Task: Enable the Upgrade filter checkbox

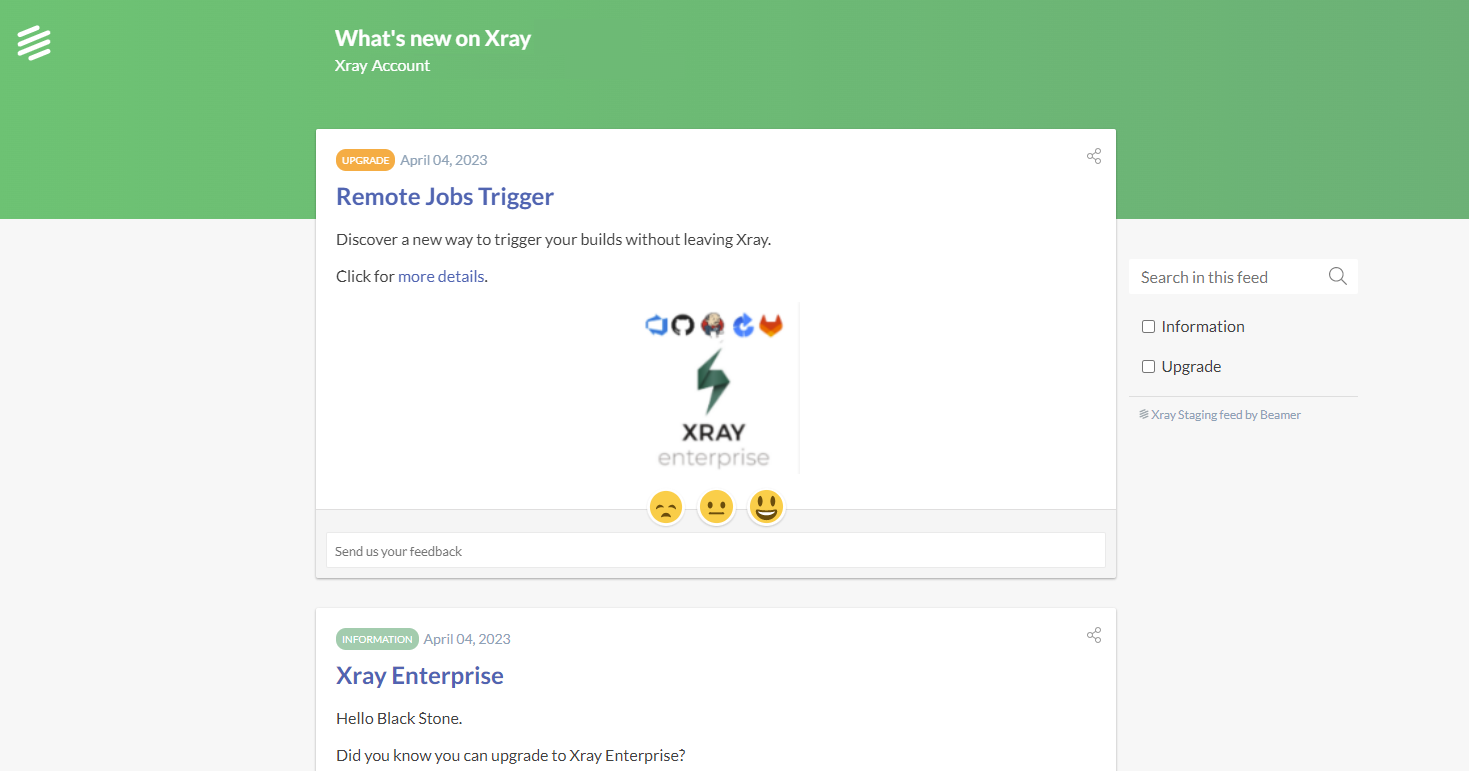Action: tap(1148, 367)
